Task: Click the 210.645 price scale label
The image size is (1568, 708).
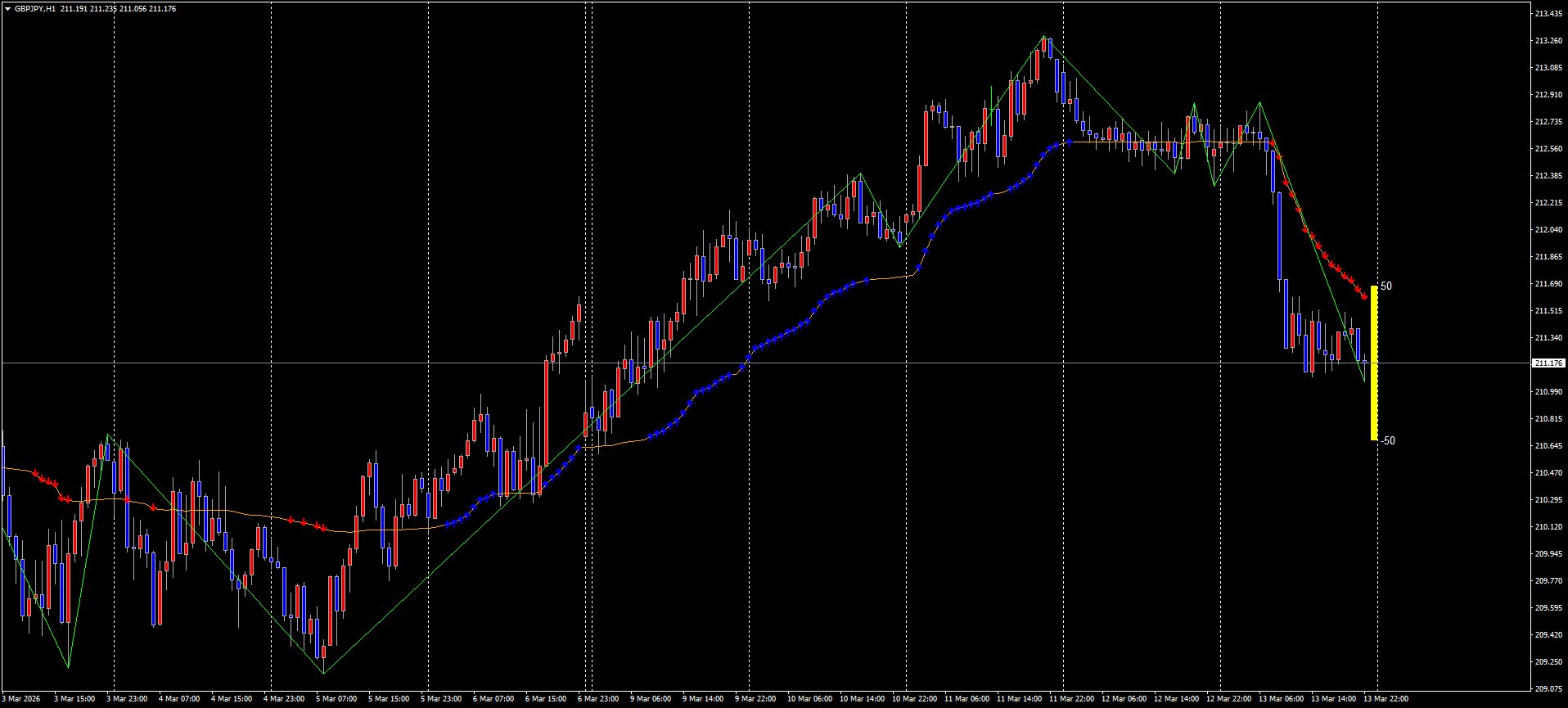Action: tap(1548, 446)
